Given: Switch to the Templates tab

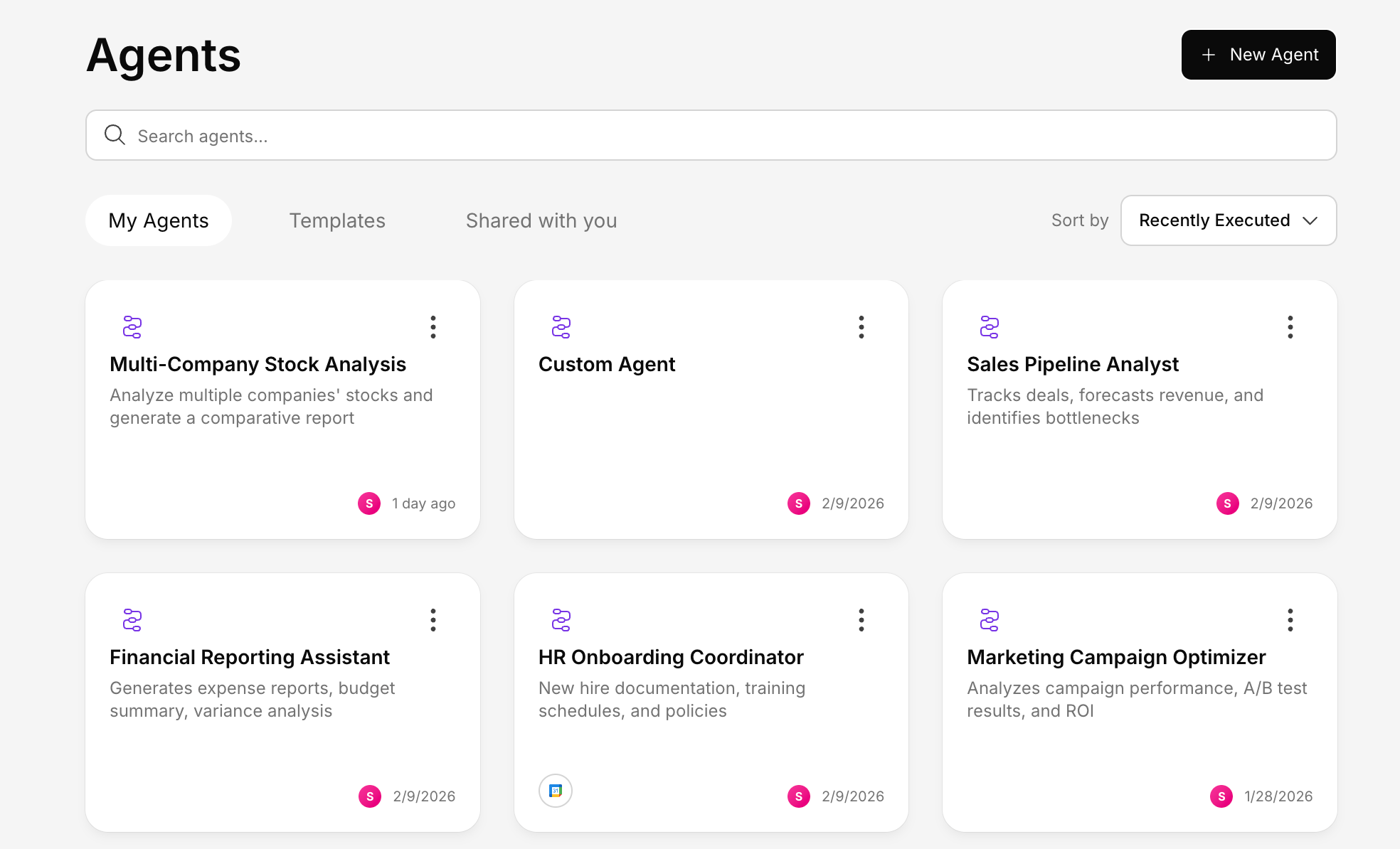Looking at the screenshot, I should point(337,220).
